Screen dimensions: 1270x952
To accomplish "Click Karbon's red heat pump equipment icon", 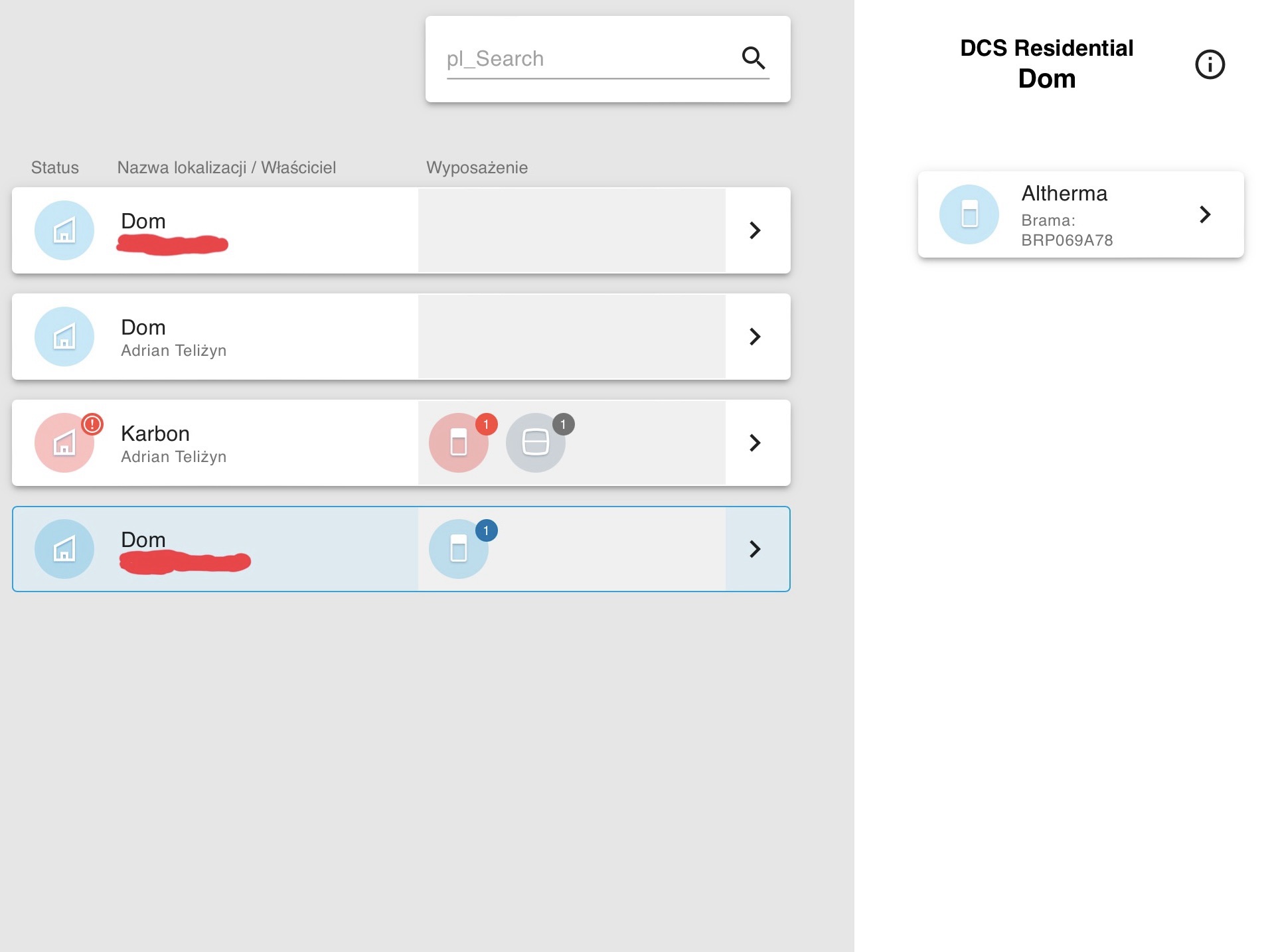I will [x=459, y=443].
